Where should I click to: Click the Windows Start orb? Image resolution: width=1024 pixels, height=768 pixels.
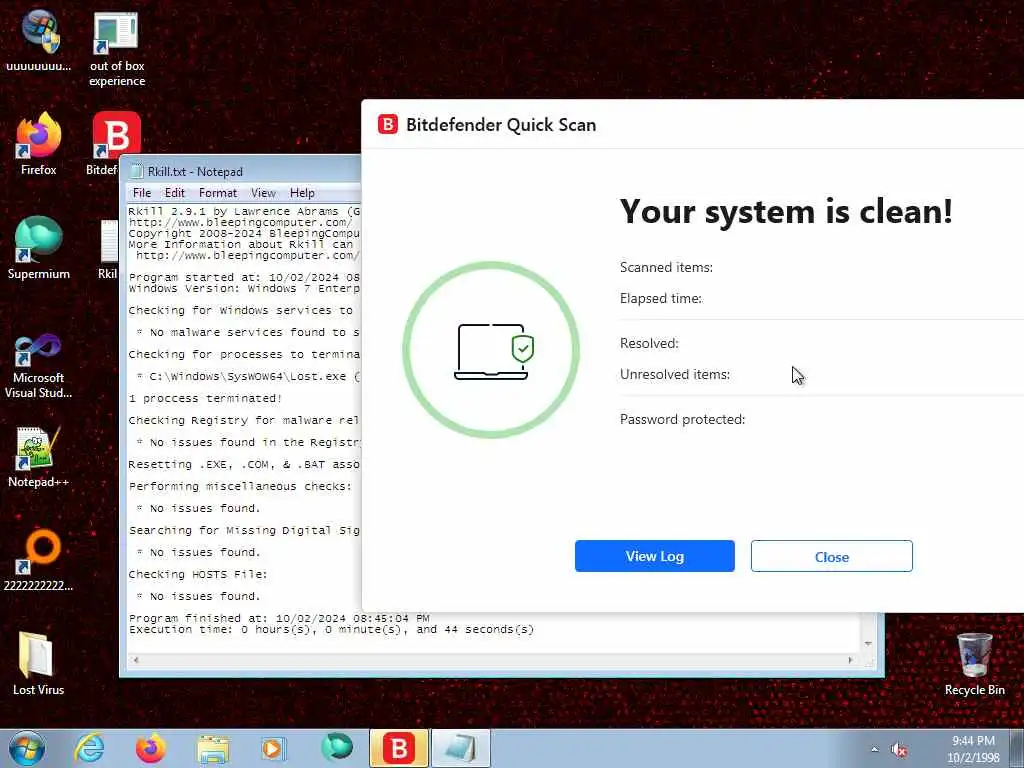(x=27, y=748)
